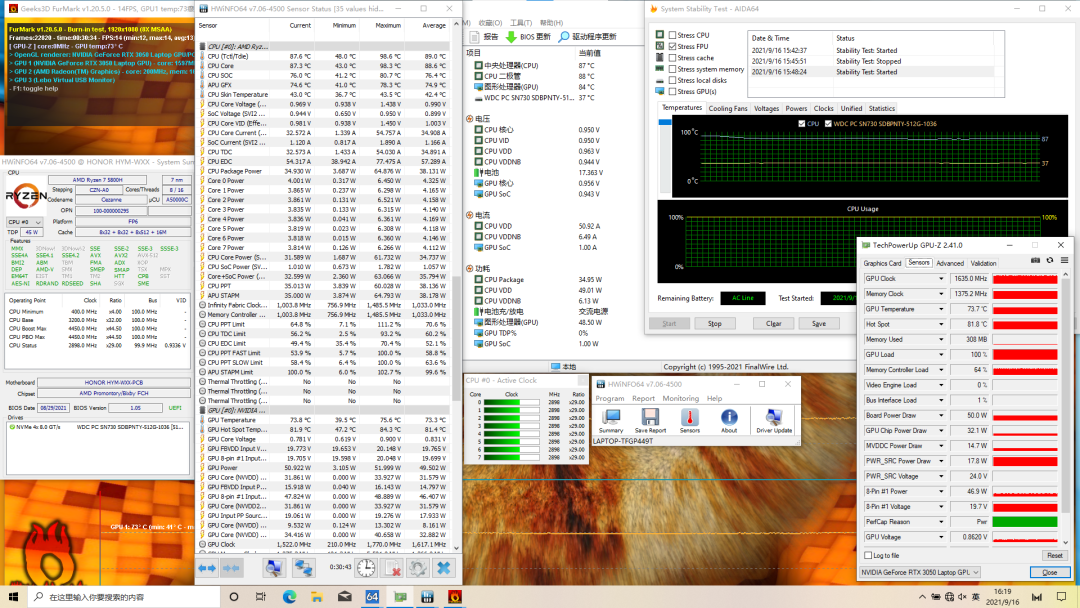Open sensor settings gear icon in HWiNFO
This screenshot has height=608, width=1080.
418,567
